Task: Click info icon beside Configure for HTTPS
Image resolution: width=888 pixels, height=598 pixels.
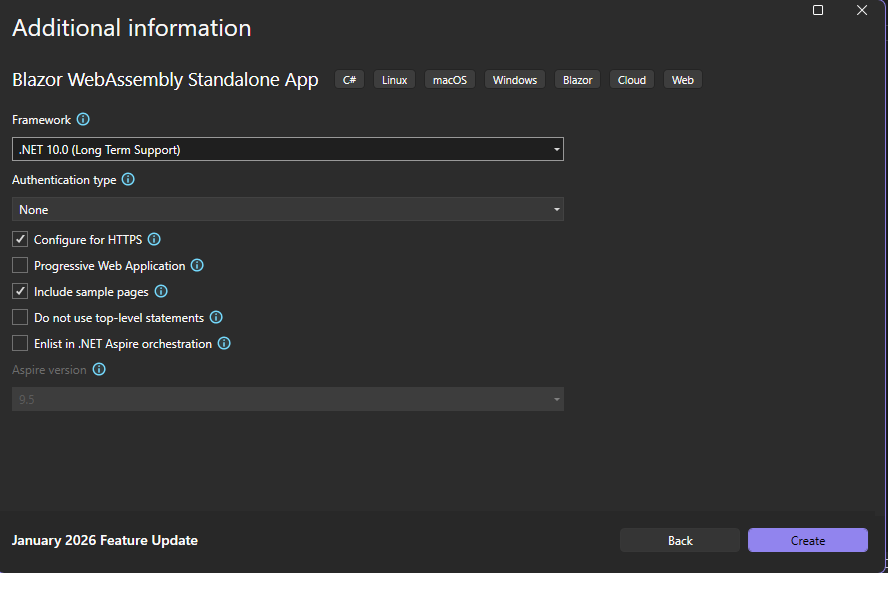Action: [x=154, y=240]
